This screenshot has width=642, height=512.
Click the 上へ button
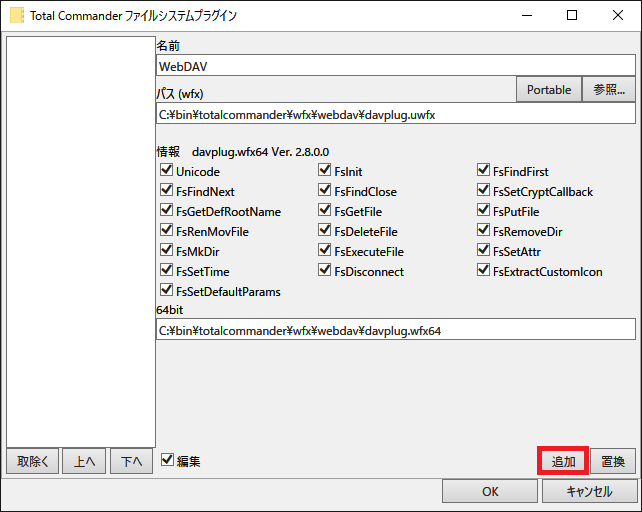[x=84, y=461]
